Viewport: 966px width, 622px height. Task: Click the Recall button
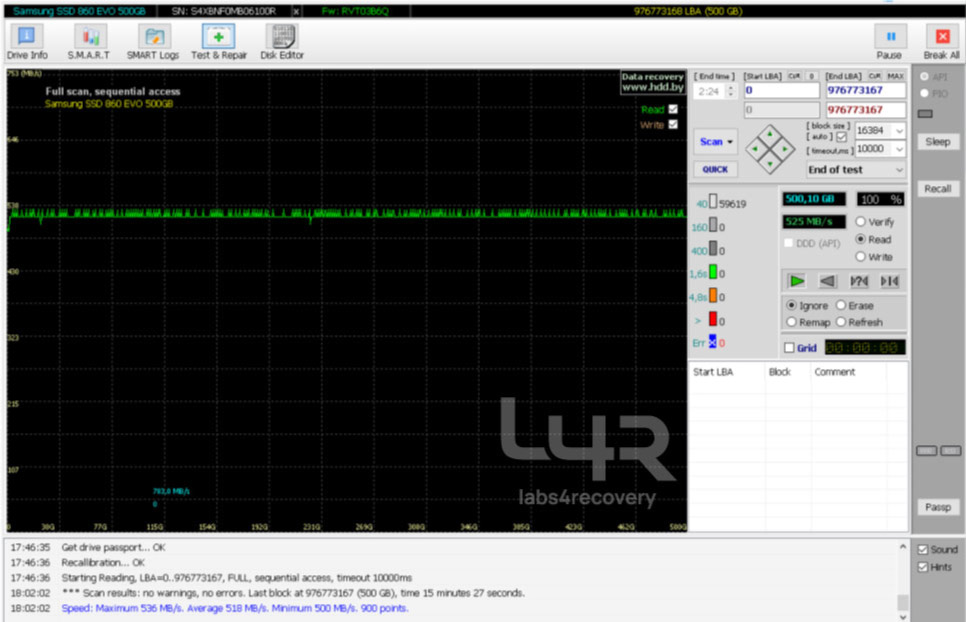click(x=938, y=189)
